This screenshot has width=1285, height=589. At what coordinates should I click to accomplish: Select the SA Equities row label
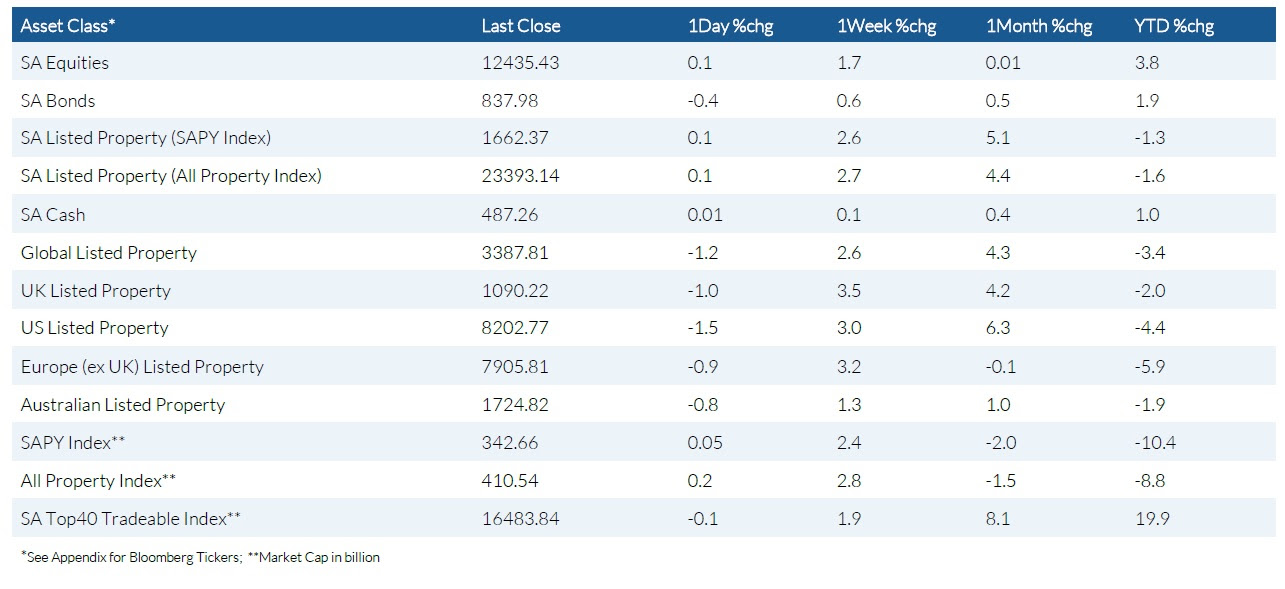tap(65, 63)
